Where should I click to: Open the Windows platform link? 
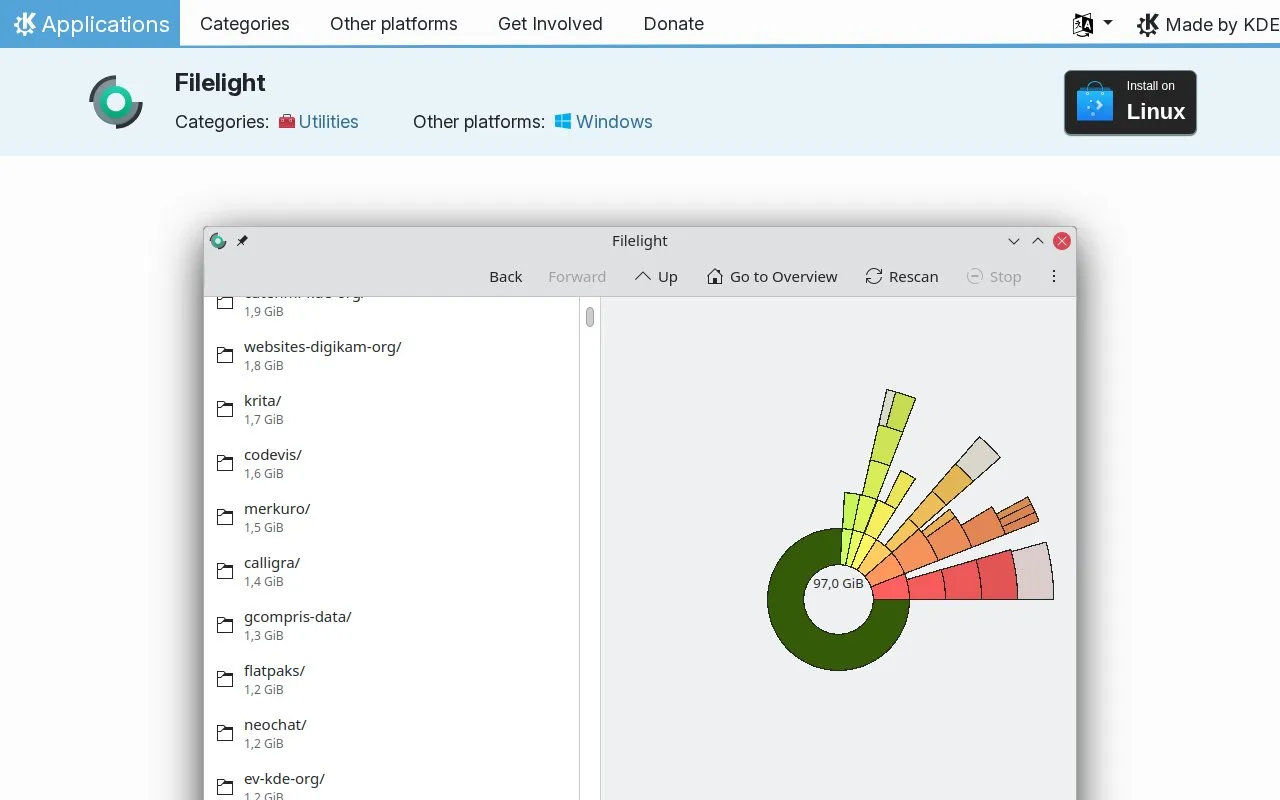tap(614, 122)
